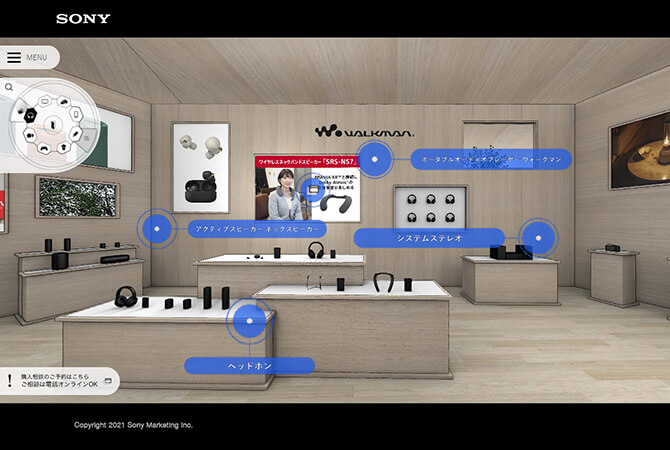
Task: Click the center icon of radial navigation wheel
Action: [52, 125]
